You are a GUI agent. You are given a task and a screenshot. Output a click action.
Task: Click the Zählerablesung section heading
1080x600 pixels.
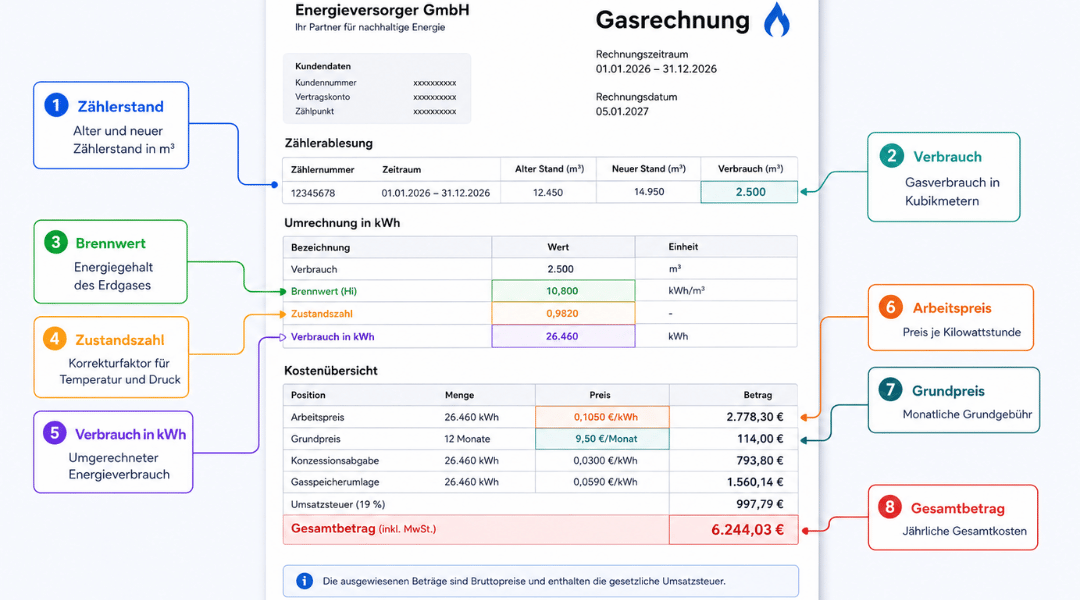point(329,143)
